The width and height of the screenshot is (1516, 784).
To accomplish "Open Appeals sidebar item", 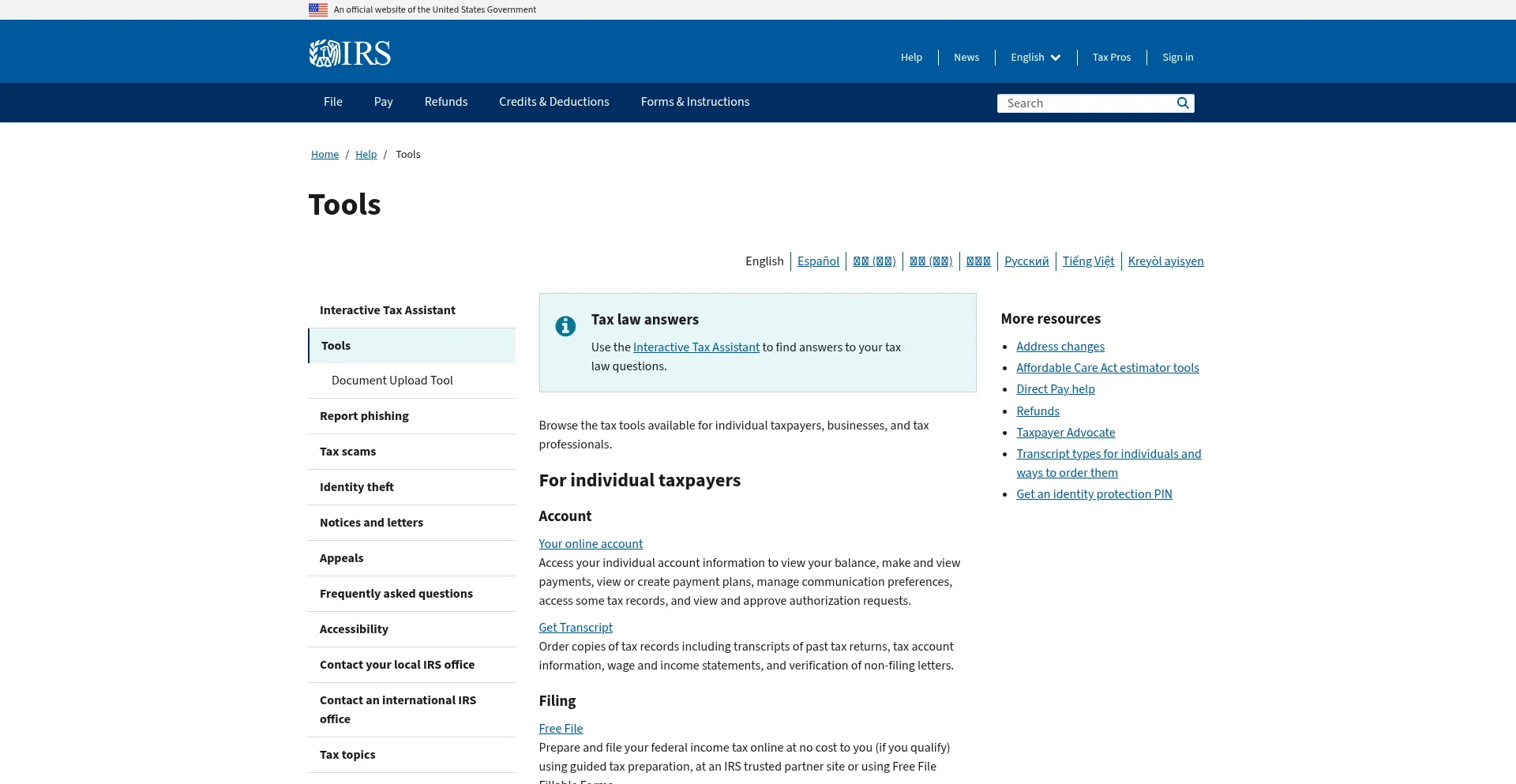I will click(x=411, y=558).
